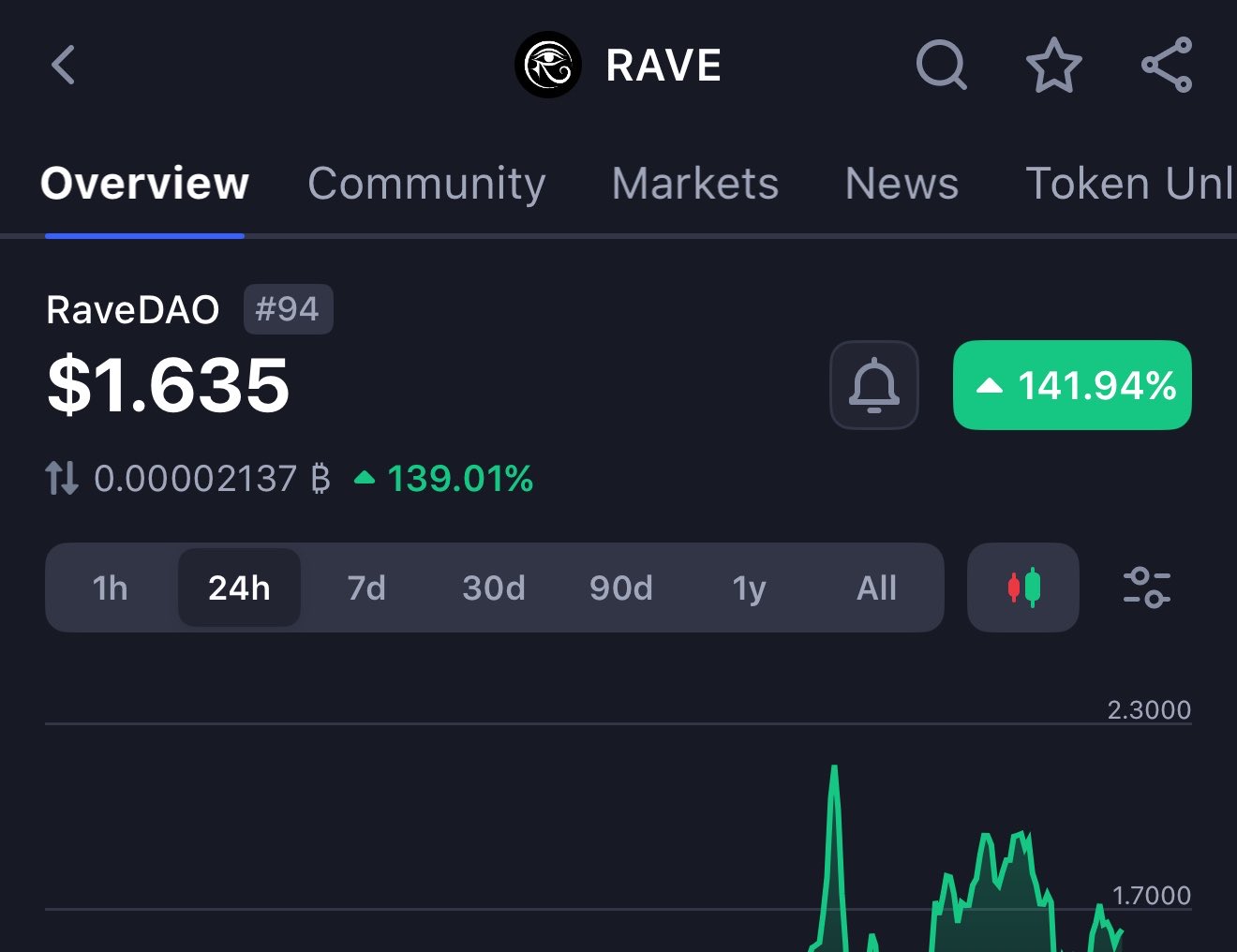1237x952 pixels.
Task: Choose the 30d chart range
Action: 494,588
